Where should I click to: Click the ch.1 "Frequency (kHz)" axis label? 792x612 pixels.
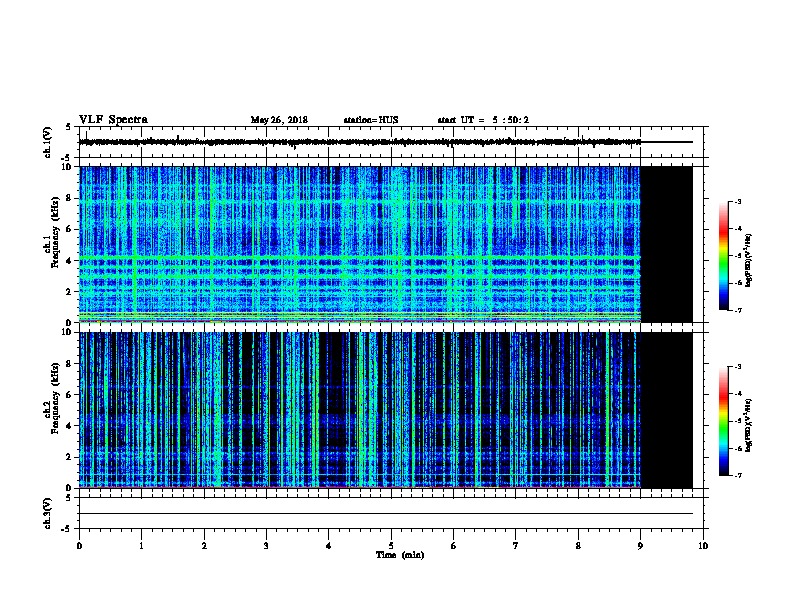(x=55, y=232)
